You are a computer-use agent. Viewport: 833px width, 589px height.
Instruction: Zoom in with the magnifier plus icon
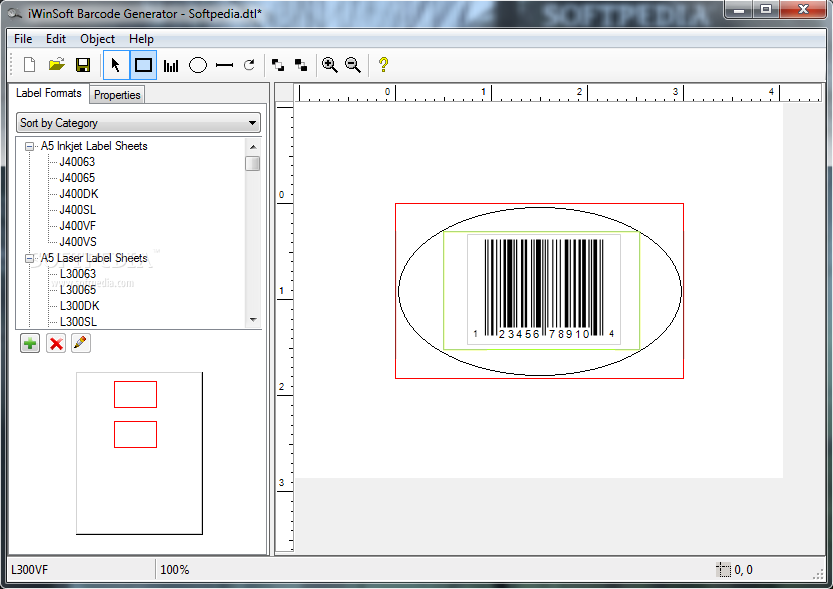click(x=330, y=65)
